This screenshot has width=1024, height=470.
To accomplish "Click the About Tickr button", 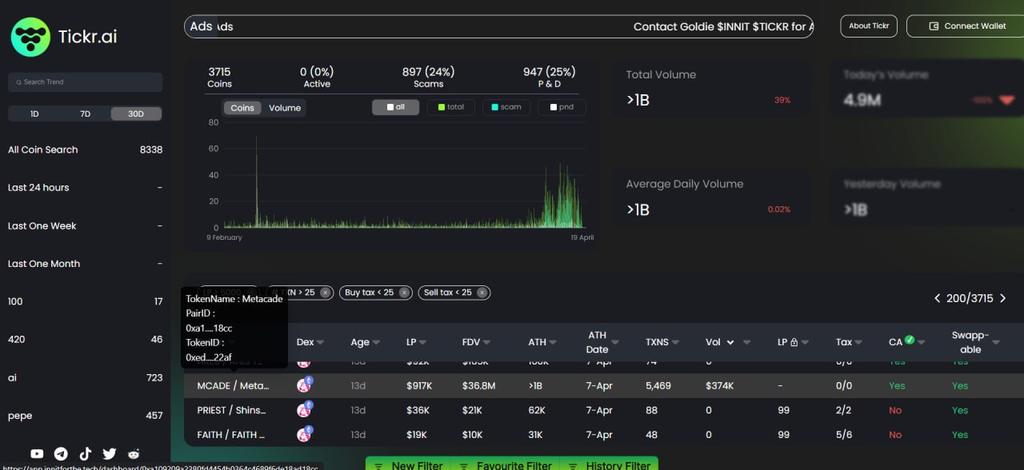I will coord(869,26).
